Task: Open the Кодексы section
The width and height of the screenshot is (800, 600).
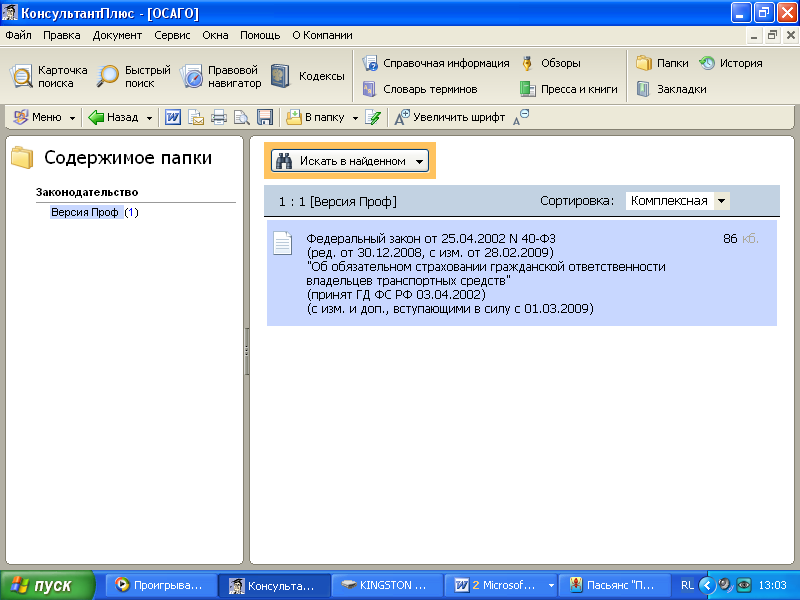Action: pos(308,76)
